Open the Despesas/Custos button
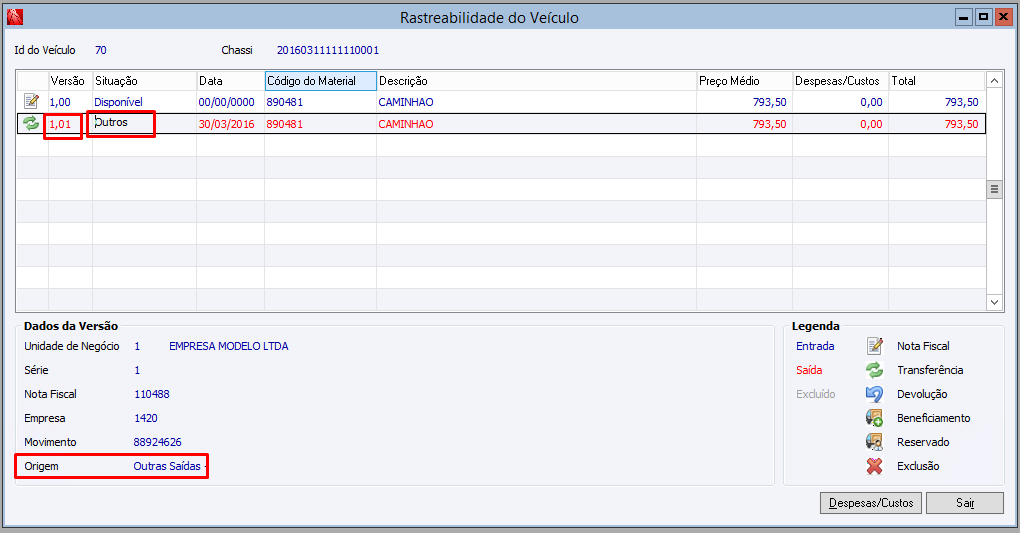1020x533 pixels. click(870, 502)
